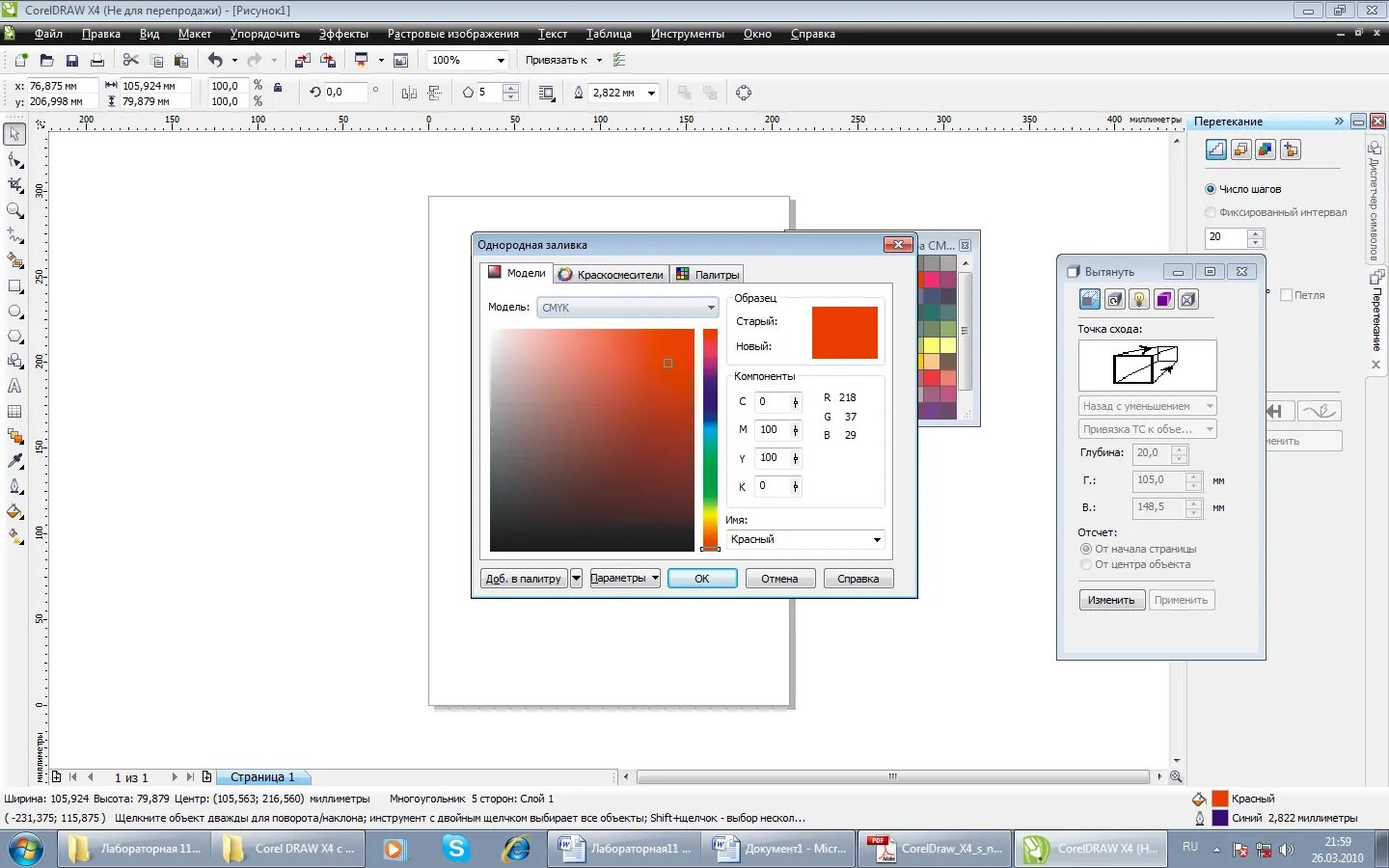Select the Text tool
Image resolution: width=1389 pixels, height=868 pixels.
tap(14, 386)
